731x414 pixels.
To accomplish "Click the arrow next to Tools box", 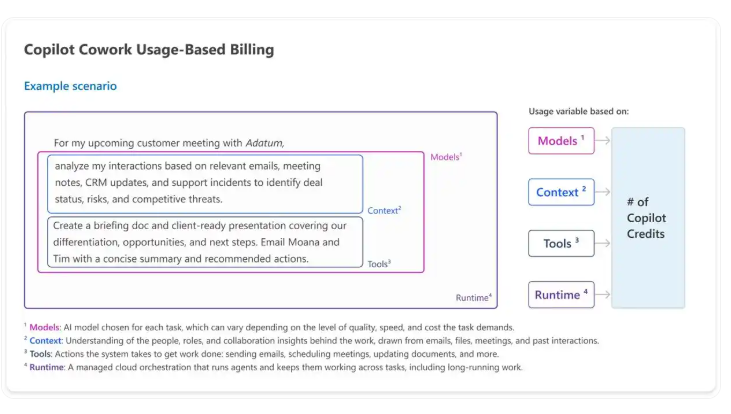I will coord(603,243).
